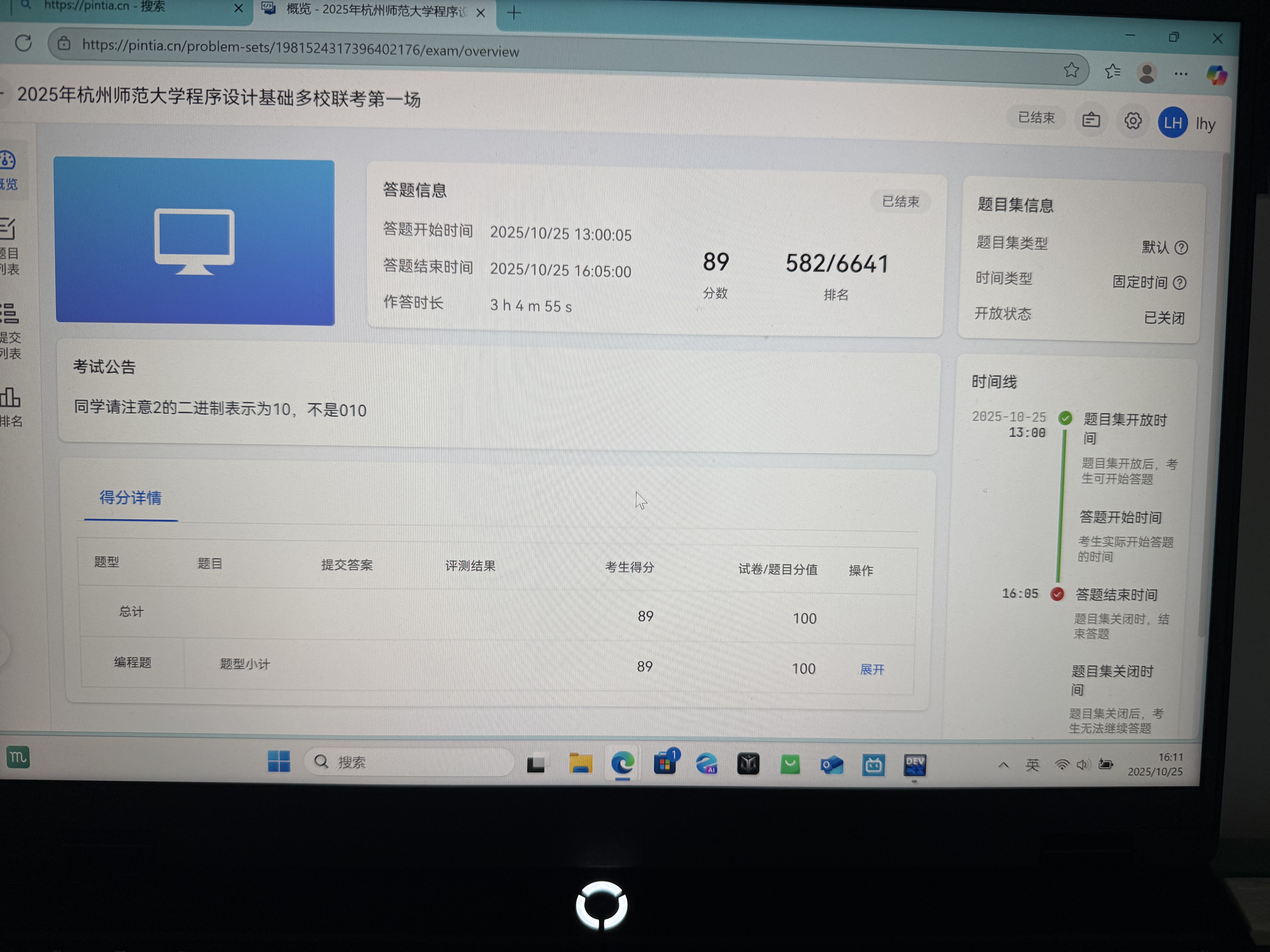
Task: Click the 评测结果 column header
Action: coord(470,566)
